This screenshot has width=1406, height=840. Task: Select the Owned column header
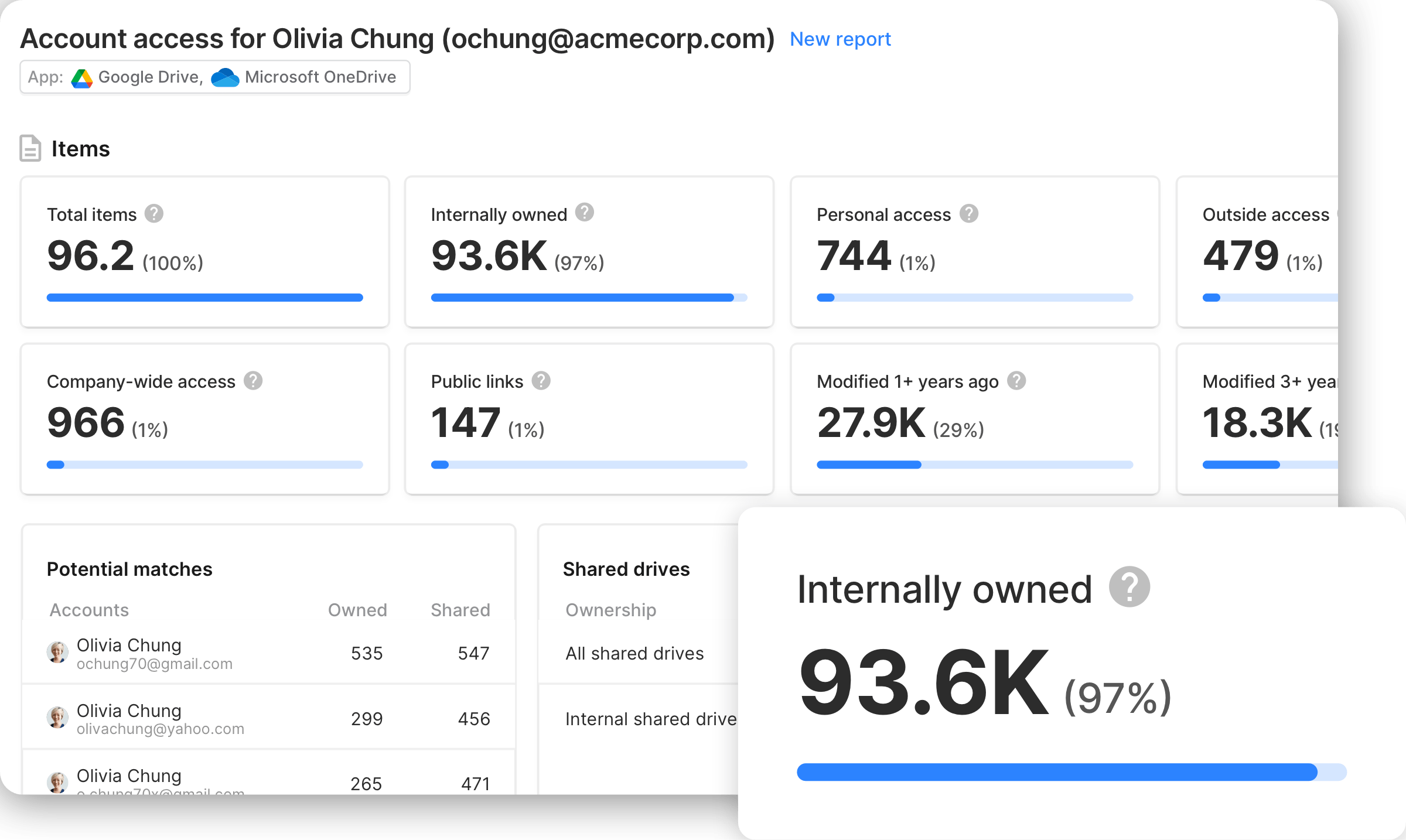(x=357, y=610)
